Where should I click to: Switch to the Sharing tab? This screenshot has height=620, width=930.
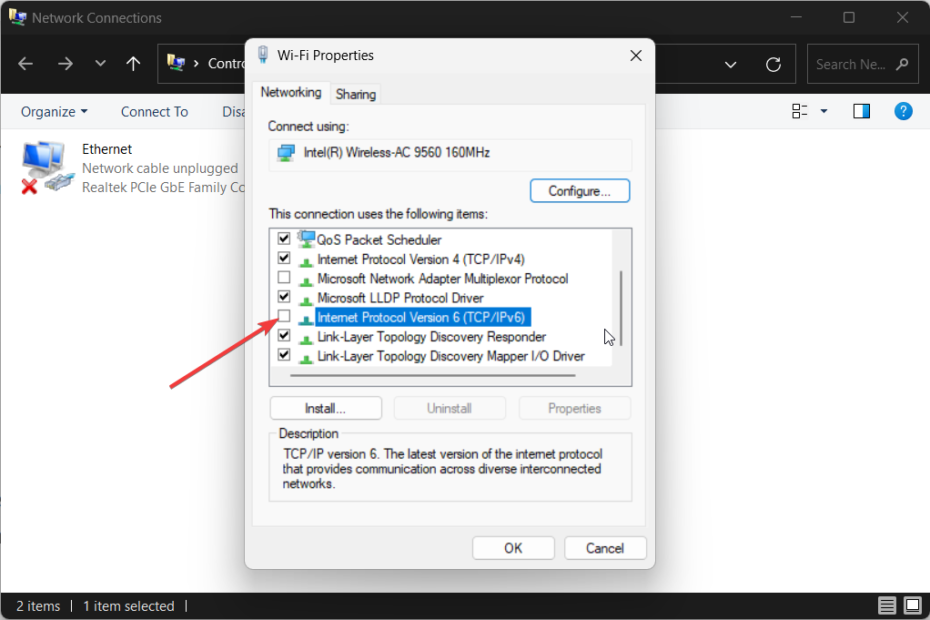pos(355,93)
